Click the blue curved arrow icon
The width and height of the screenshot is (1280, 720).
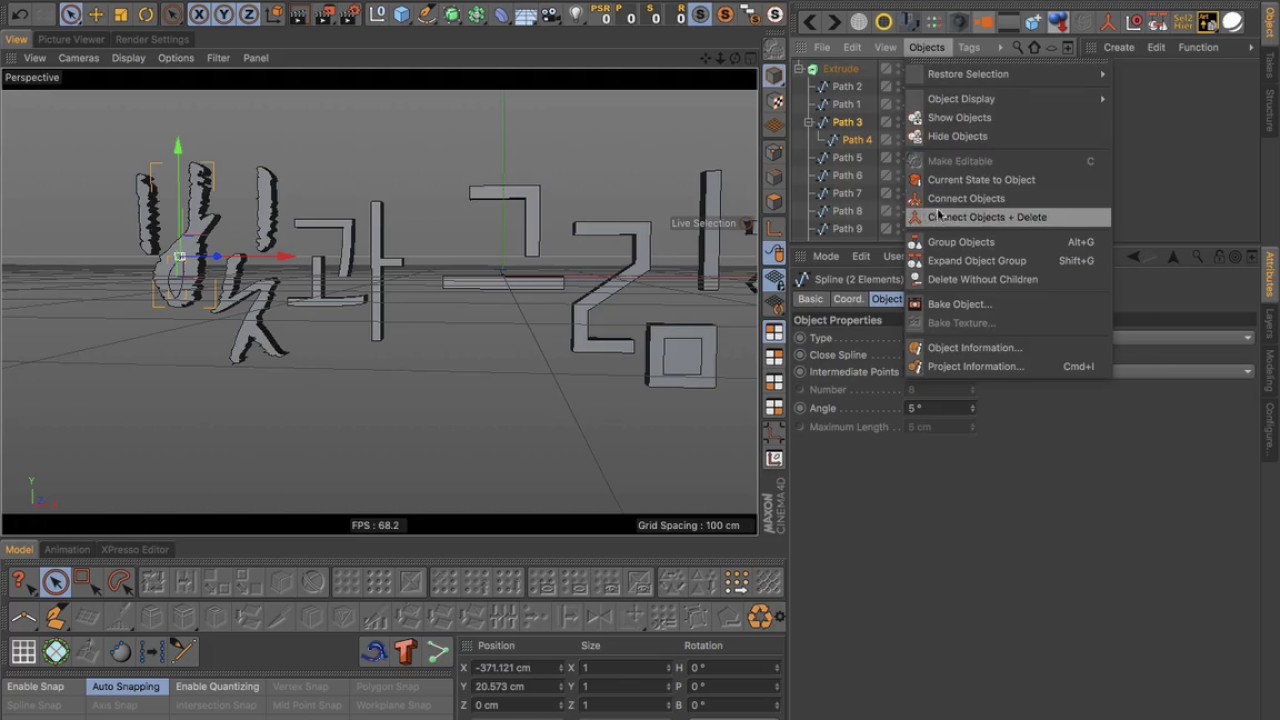click(x=374, y=652)
